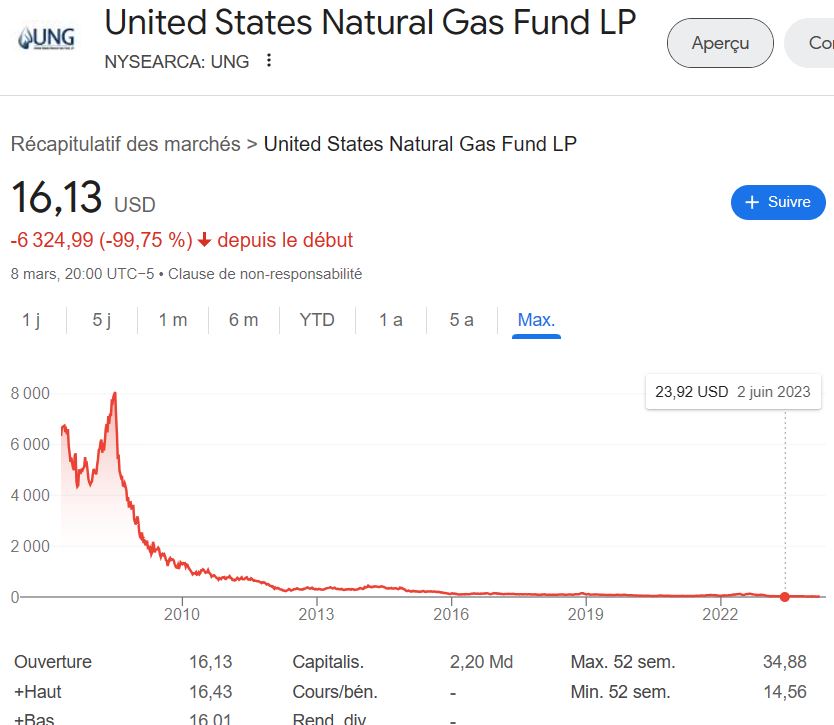
Task: Show the YTD chart range
Action: (317, 320)
